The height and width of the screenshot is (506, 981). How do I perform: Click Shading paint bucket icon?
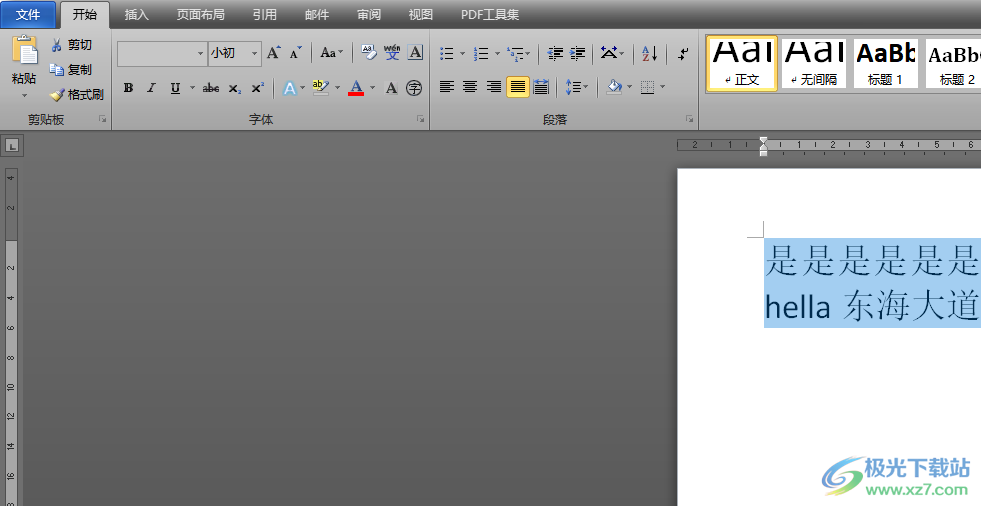[x=614, y=87]
